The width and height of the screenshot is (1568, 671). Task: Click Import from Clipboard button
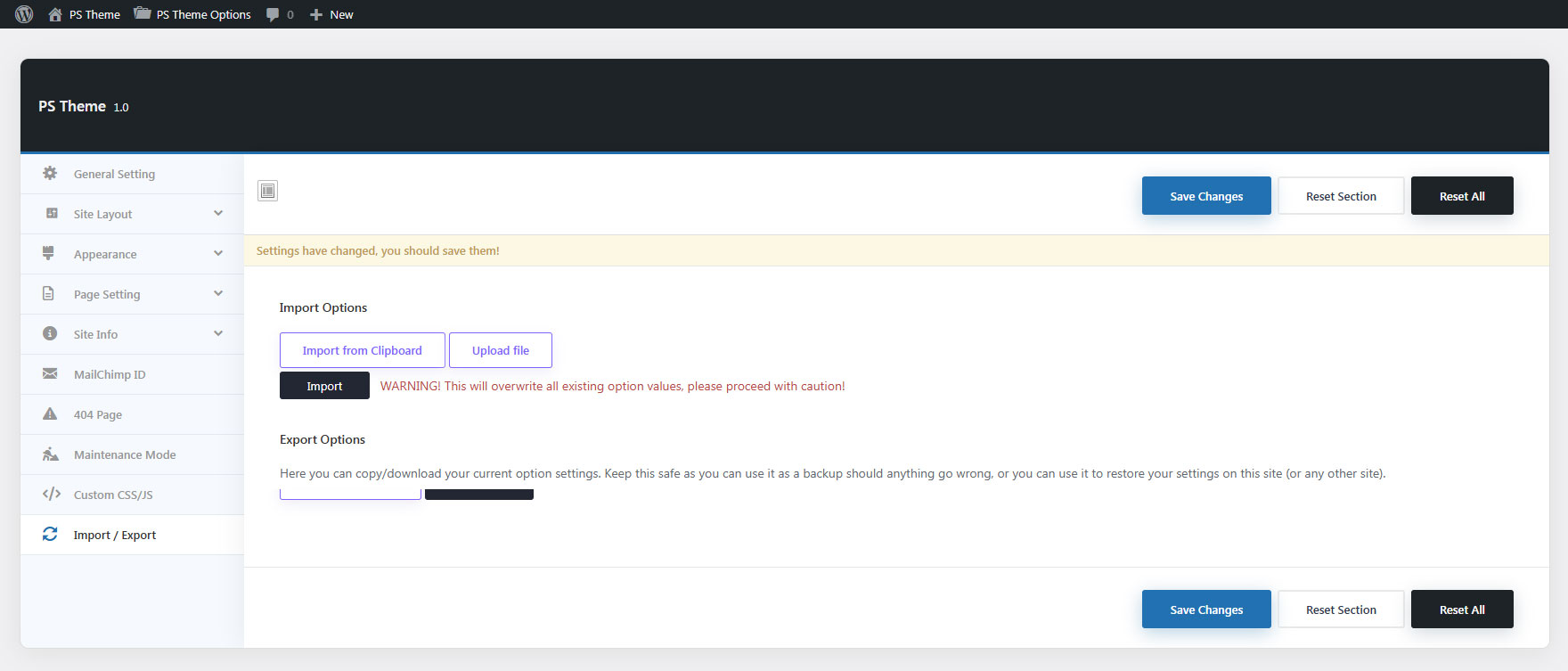[362, 350]
